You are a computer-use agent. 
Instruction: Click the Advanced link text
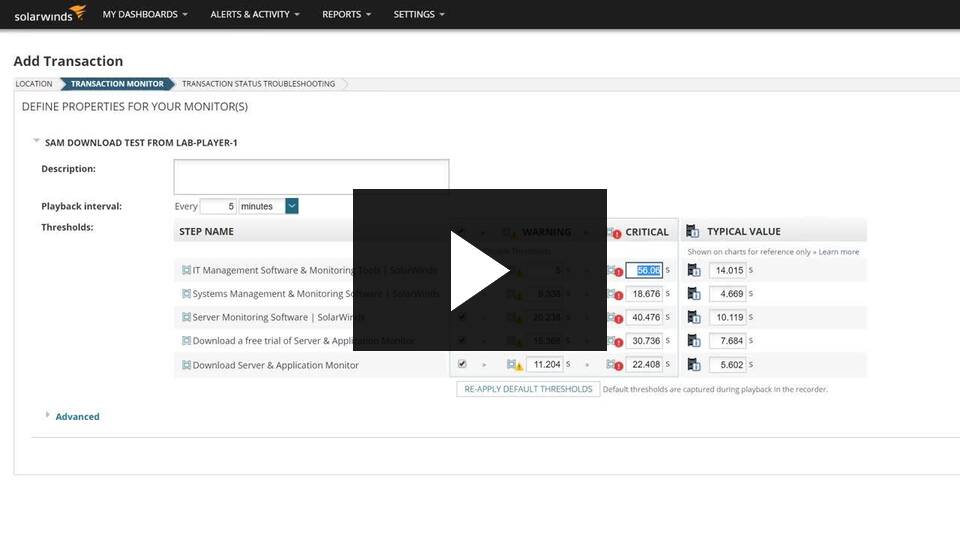click(77, 417)
